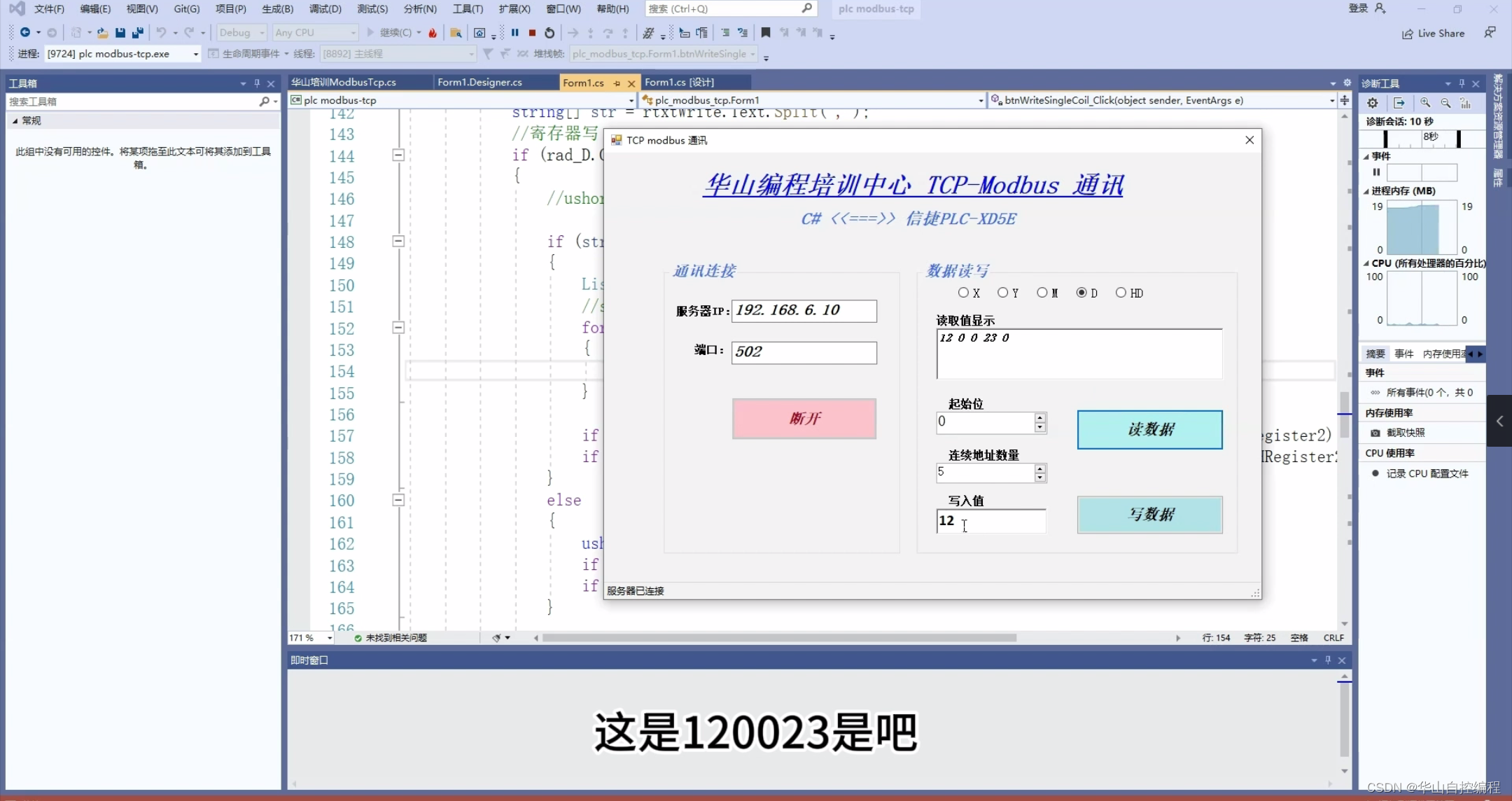The image size is (1512, 801).
Task: Click the 连续地址数量 stepper up arrow
Action: pyautogui.click(x=1040, y=468)
